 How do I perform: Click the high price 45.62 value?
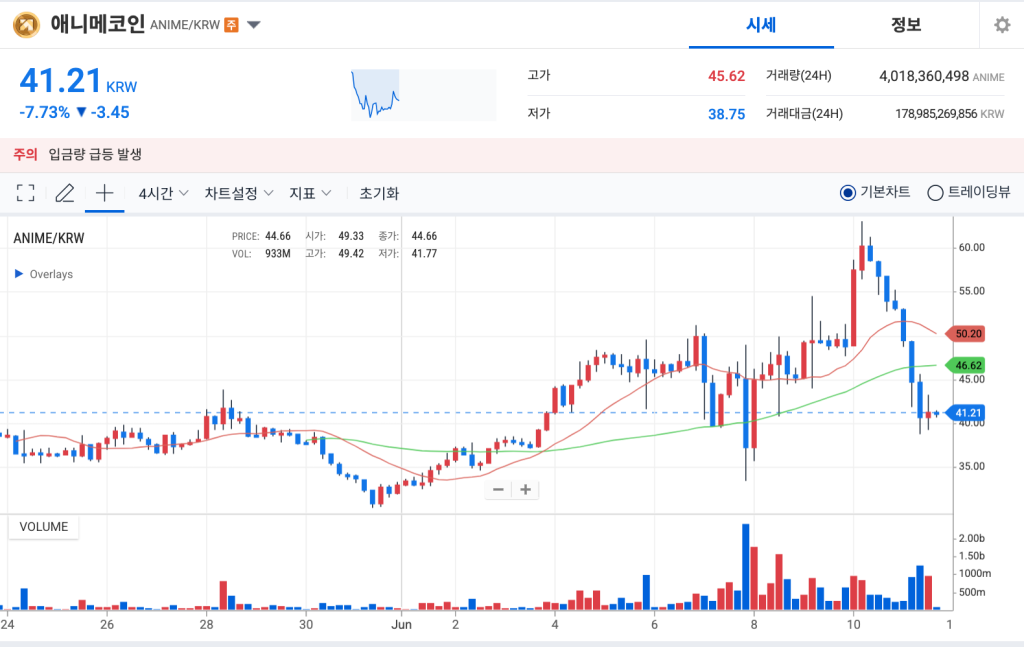coord(726,76)
